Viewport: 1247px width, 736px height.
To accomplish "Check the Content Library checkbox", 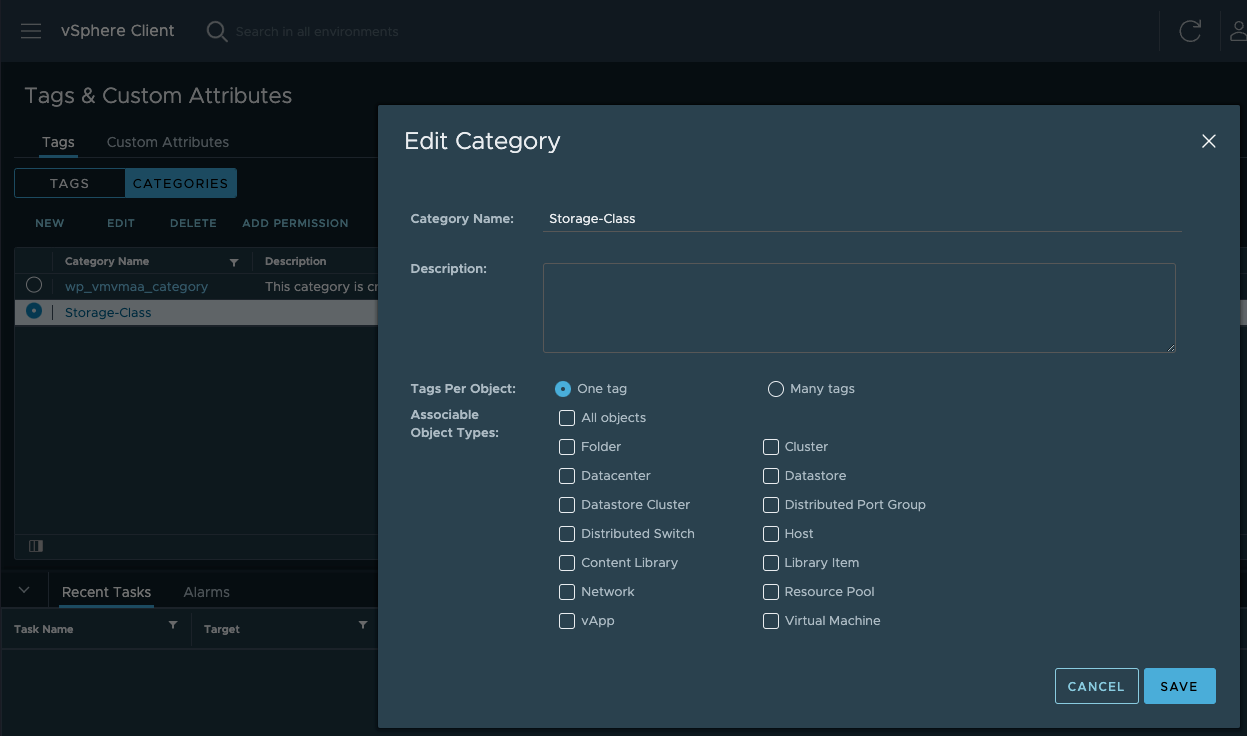I will pos(567,563).
